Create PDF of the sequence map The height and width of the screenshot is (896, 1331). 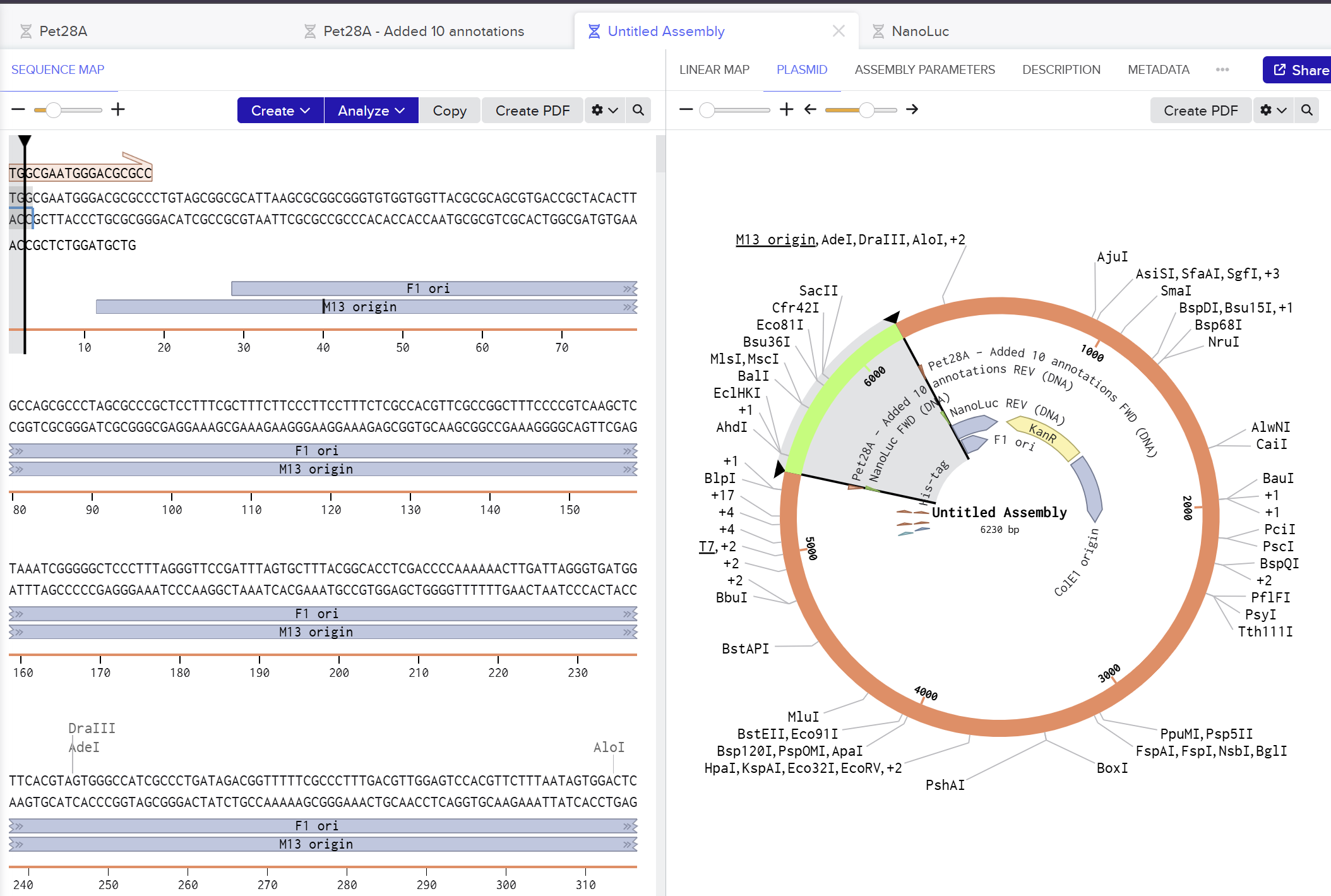(x=532, y=111)
